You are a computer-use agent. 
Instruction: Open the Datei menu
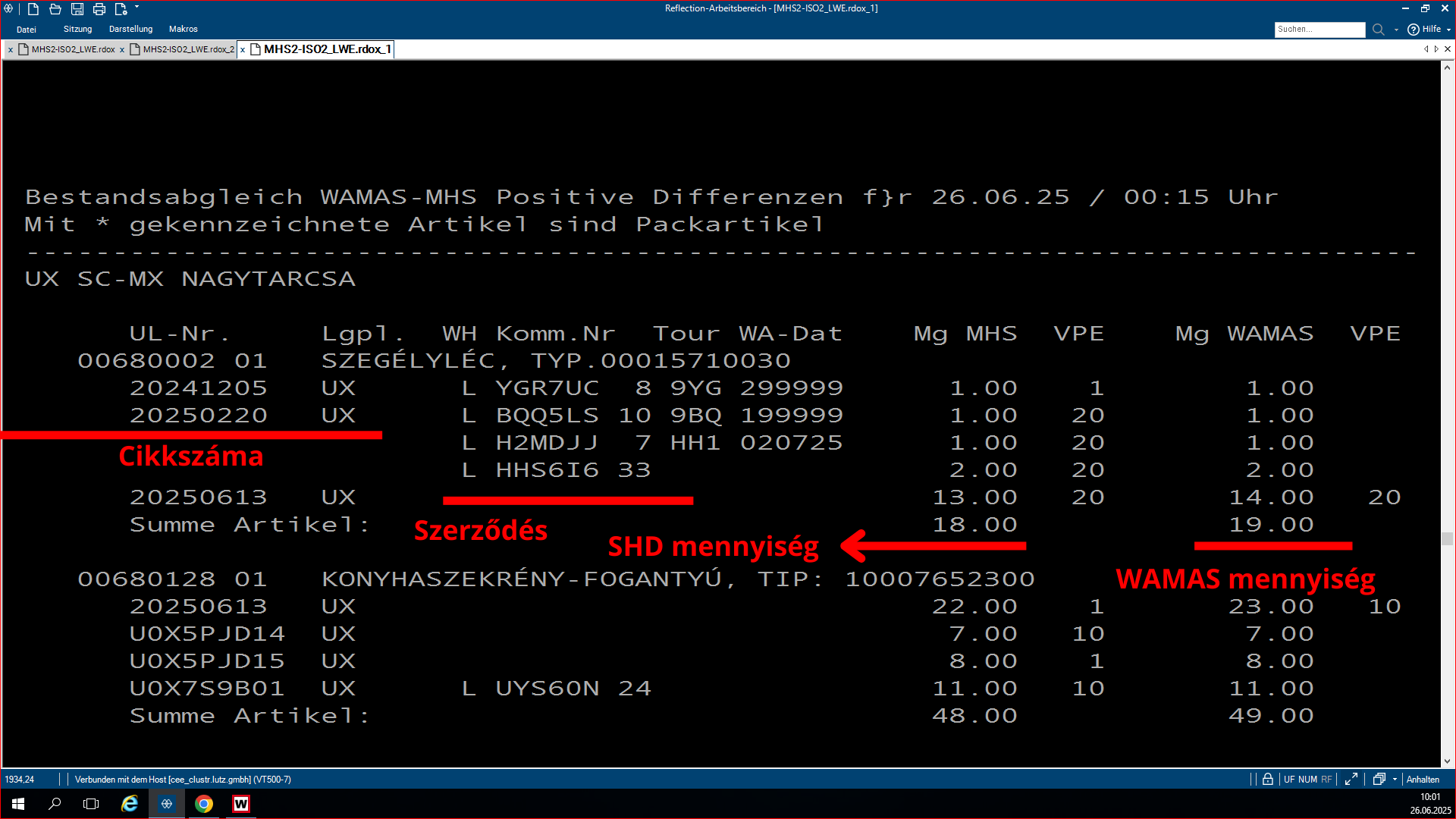pos(27,30)
